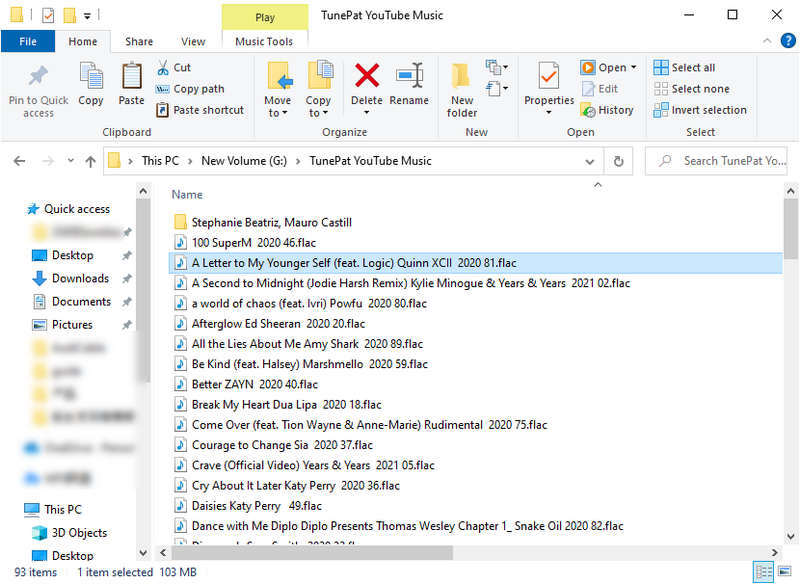Click Select none in ribbon
The width and height of the screenshot is (800, 584).
point(691,89)
